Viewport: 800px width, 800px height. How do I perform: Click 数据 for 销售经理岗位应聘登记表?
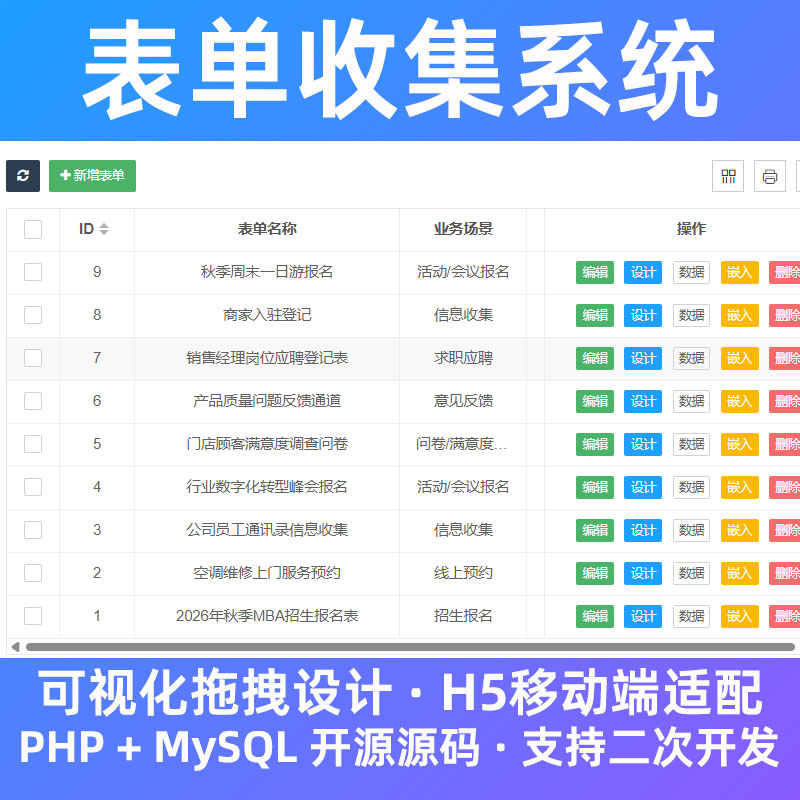coord(691,358)
